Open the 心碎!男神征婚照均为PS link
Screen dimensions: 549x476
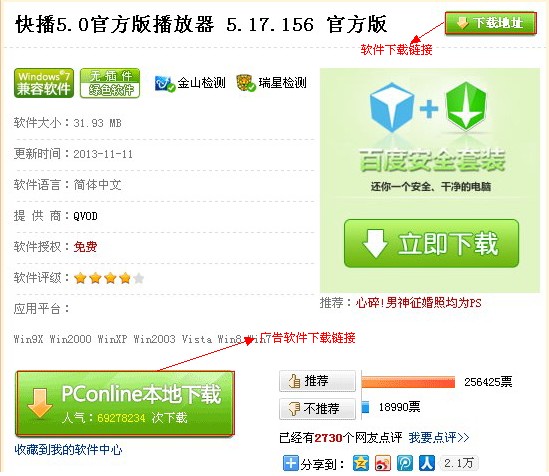(418, 302)
